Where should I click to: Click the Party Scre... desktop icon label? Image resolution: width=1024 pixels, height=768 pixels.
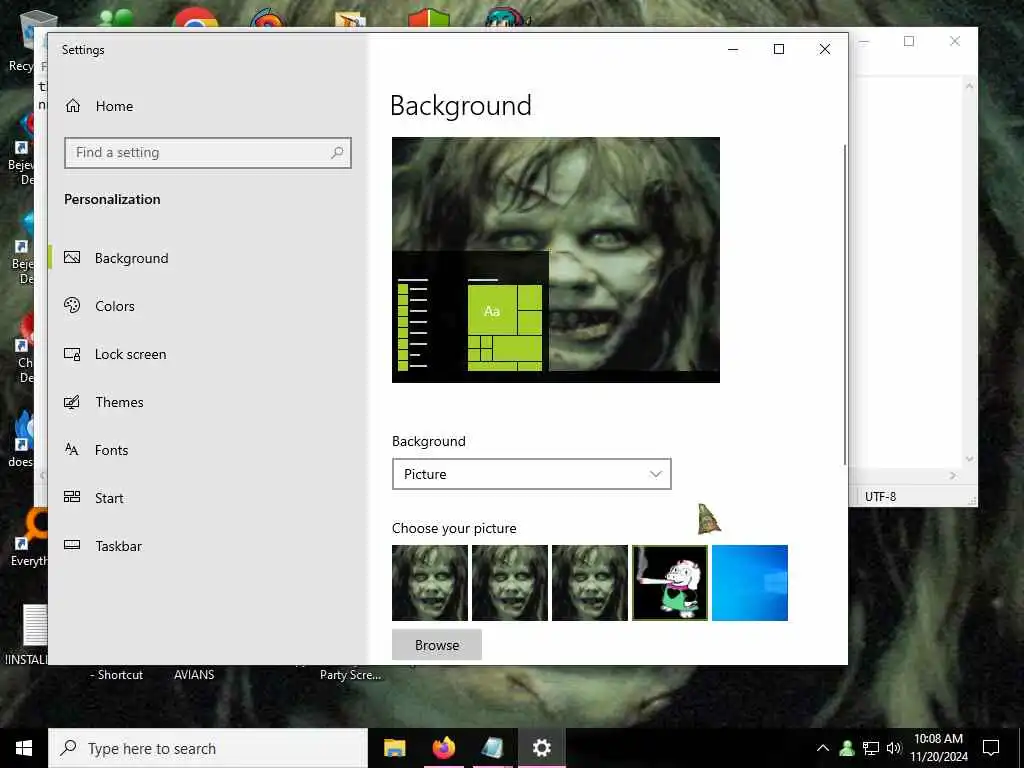click(x=350, y=675)
